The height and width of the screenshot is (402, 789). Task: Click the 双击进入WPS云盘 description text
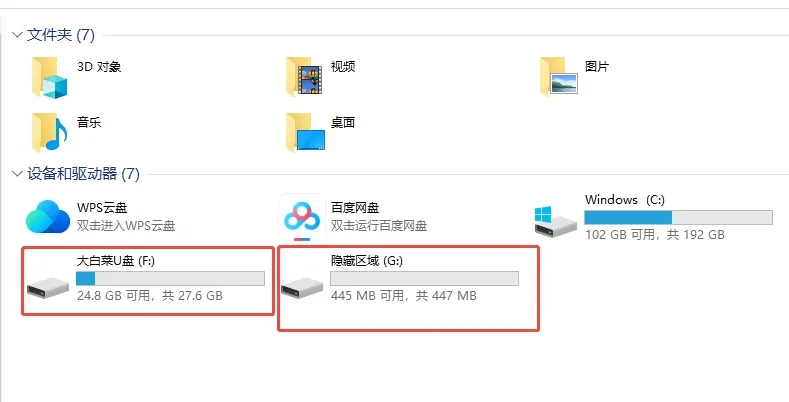click(x=126, y=225)
